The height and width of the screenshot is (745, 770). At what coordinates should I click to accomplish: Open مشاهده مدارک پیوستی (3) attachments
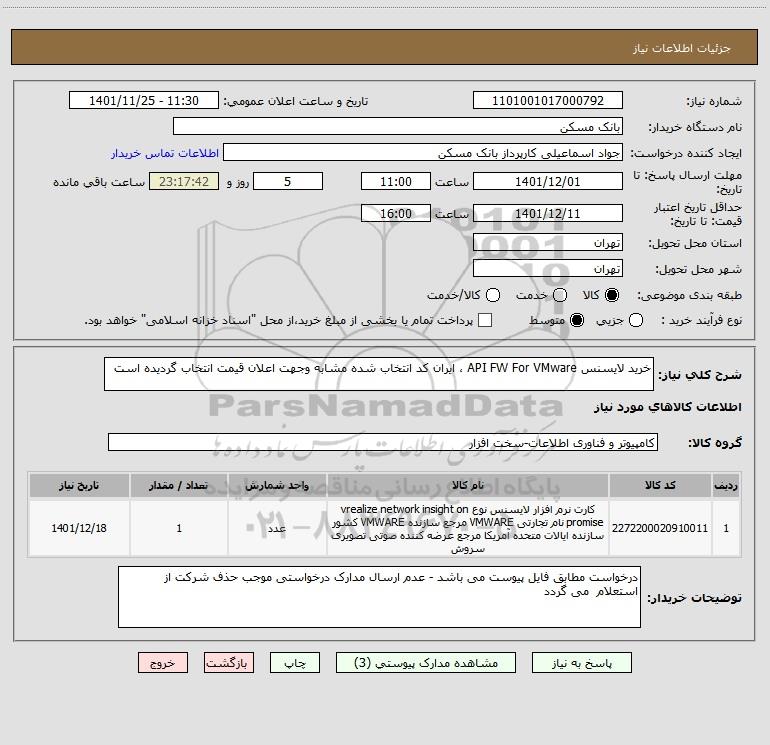[x=425, y=663]
